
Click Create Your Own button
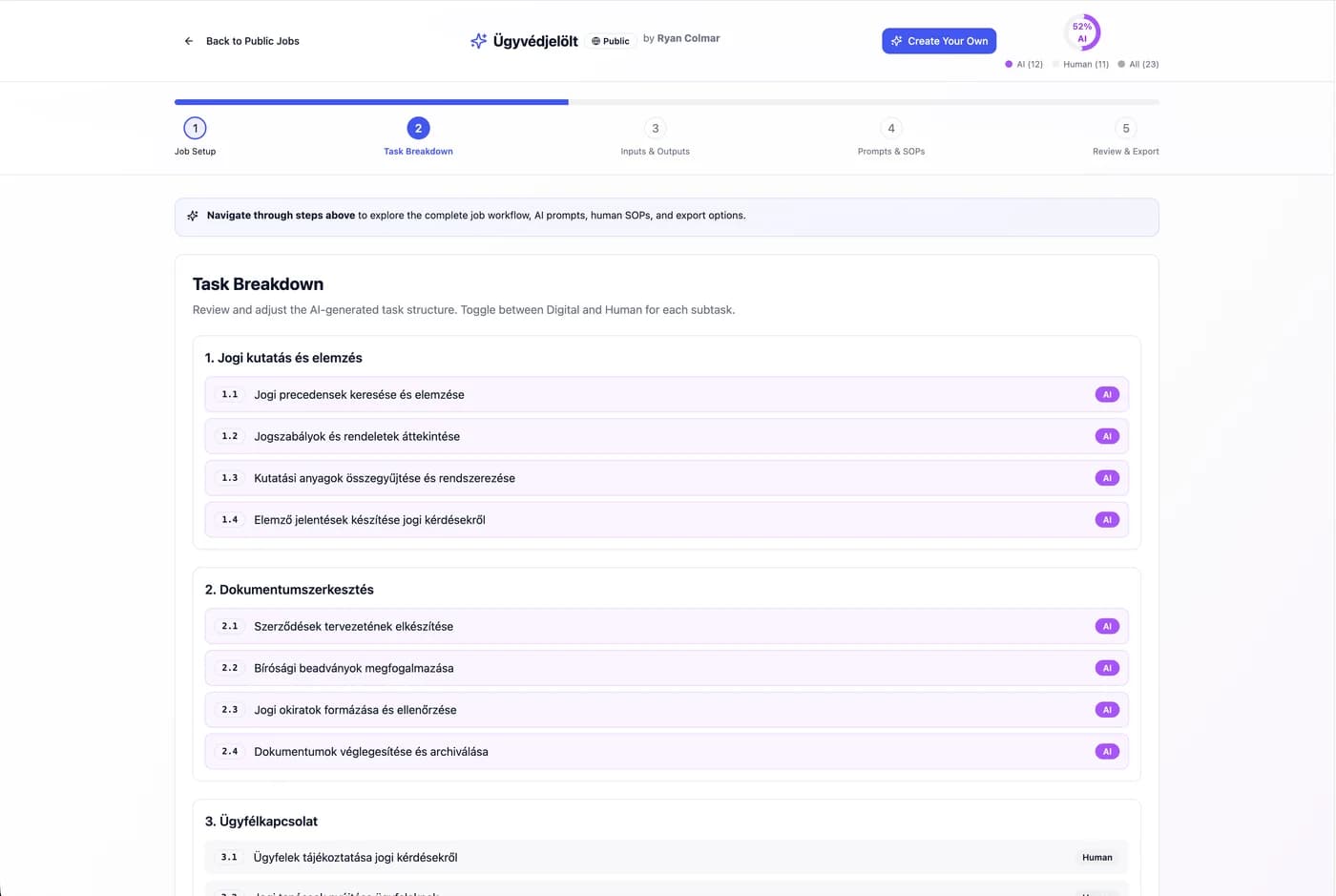939,41
